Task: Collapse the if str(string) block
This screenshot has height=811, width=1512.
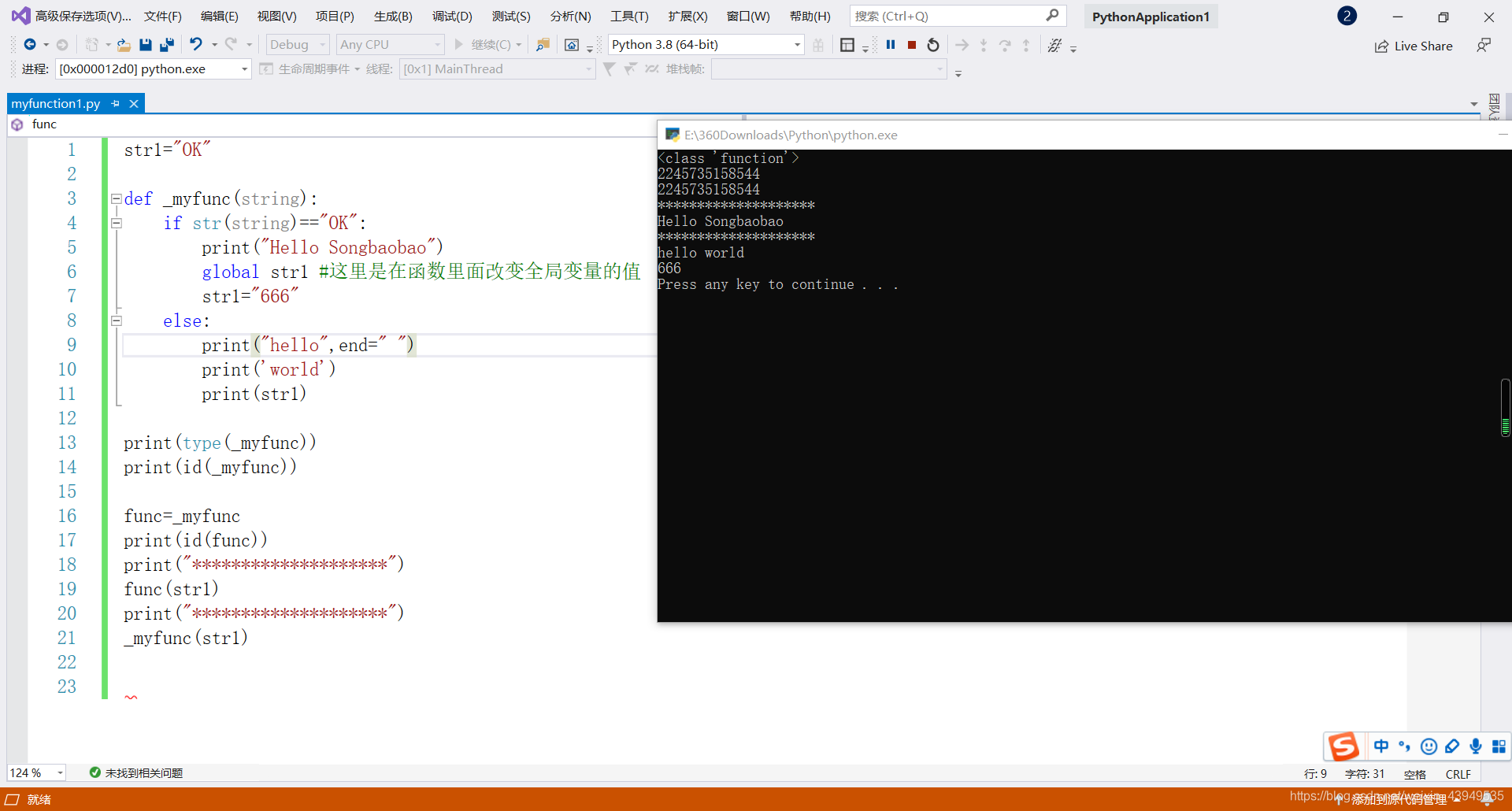Action: [x=116, y=223]
